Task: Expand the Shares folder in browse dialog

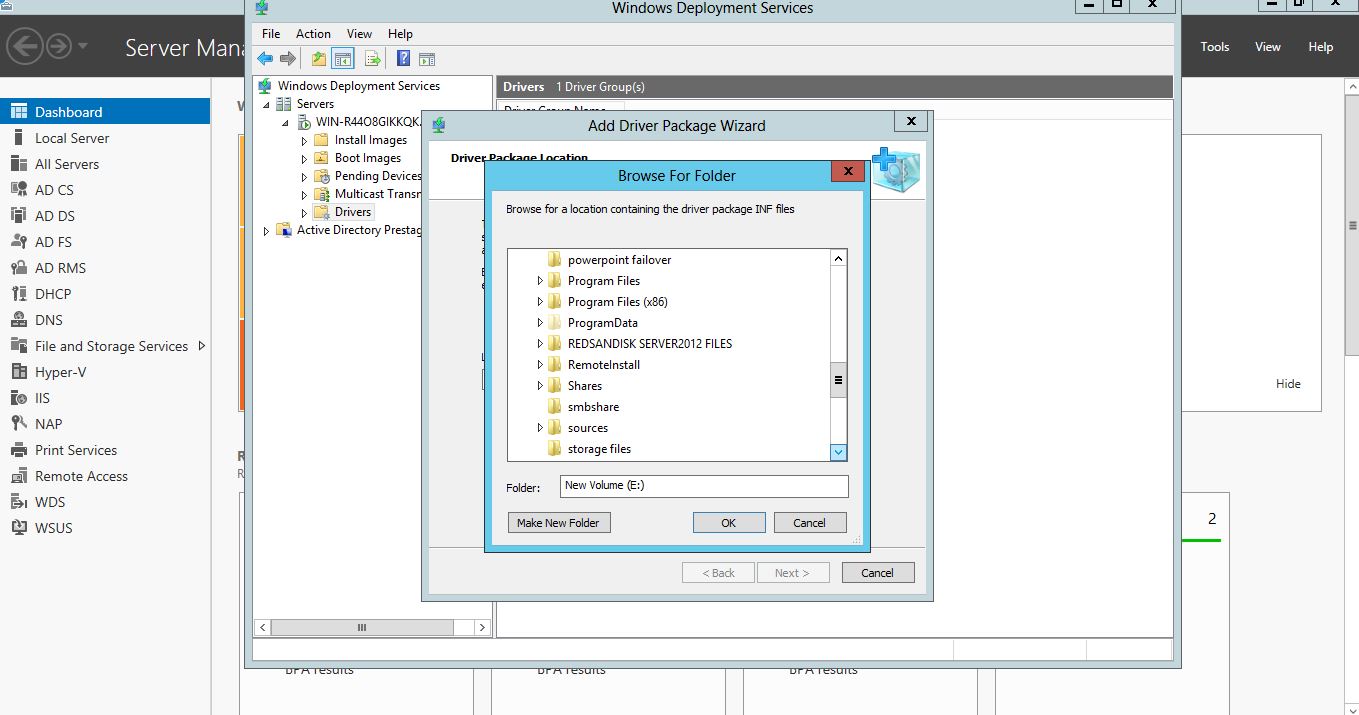Action: tap(541, 386)
